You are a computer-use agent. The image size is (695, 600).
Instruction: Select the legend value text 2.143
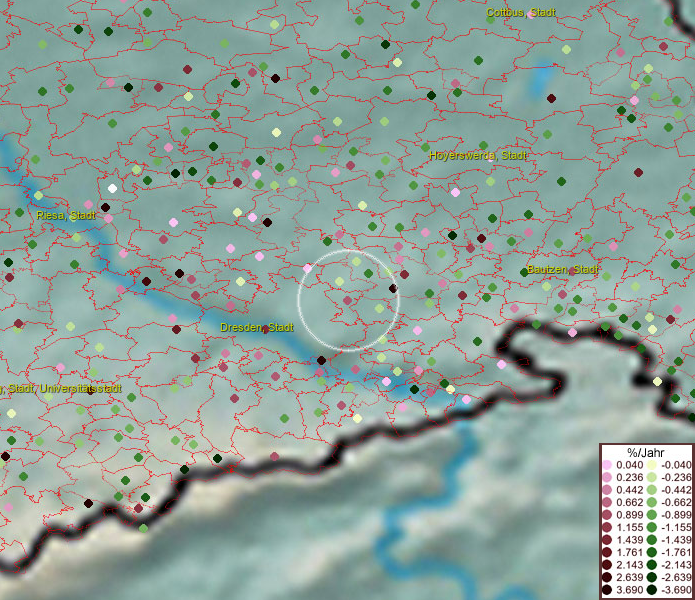click(x=630, y=565)
